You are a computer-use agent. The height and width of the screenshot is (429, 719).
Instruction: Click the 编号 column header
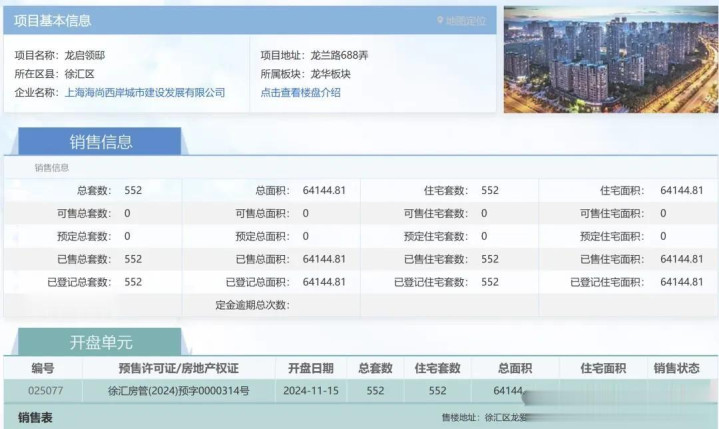(42, 368)
